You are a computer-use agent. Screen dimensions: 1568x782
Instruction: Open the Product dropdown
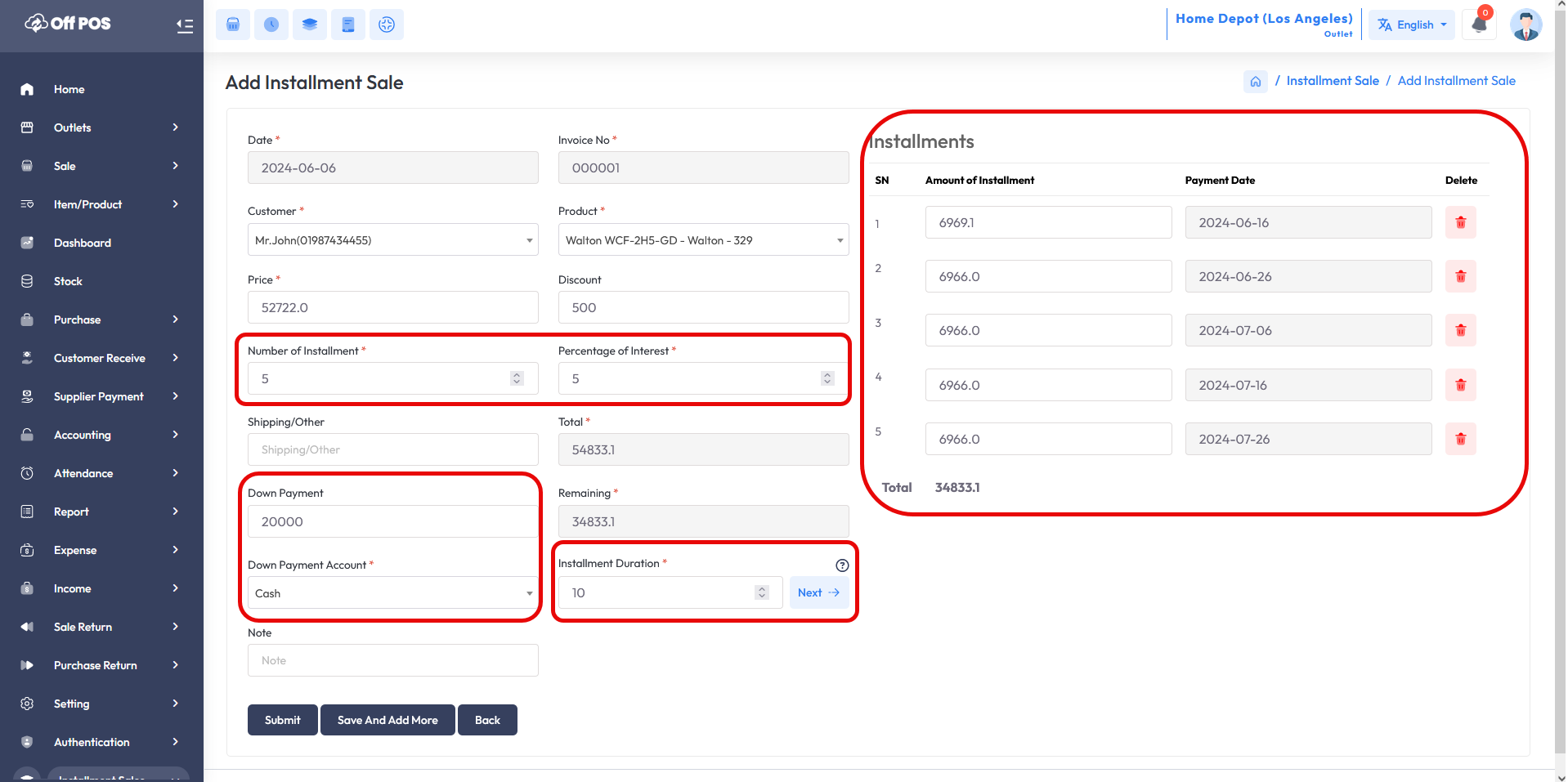coord(703,240)
